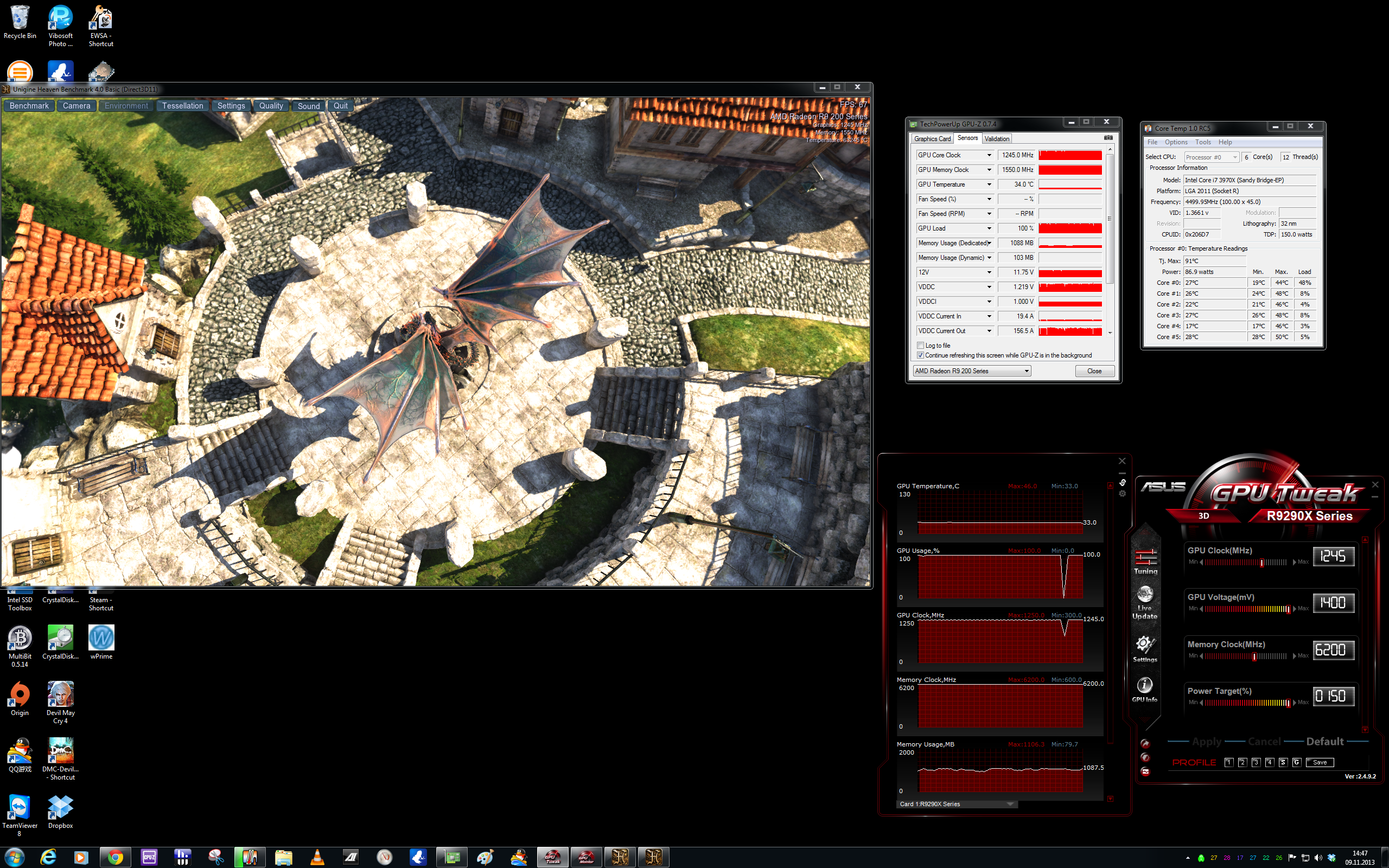Launch the Origin desktop shortcut
The width and height of the screenshot is (1389, 868).
click(20, 699)
